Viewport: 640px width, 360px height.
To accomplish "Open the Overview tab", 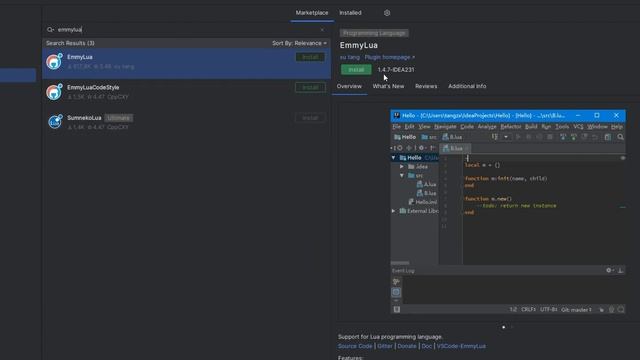I will click(x=349, y=86).
